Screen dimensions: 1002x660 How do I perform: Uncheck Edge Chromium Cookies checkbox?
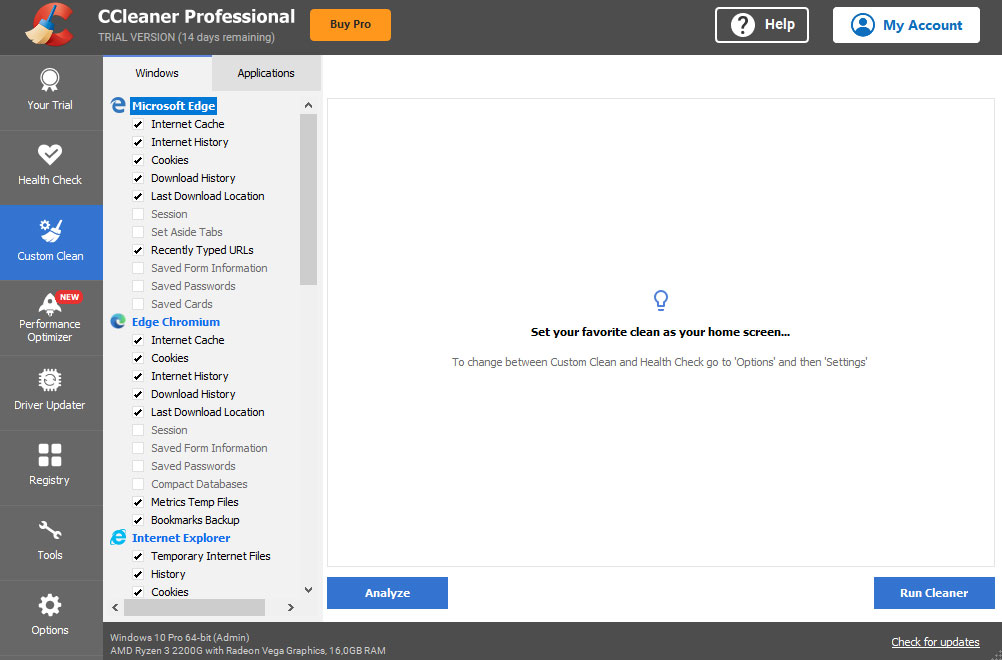(x=138, y=358)
